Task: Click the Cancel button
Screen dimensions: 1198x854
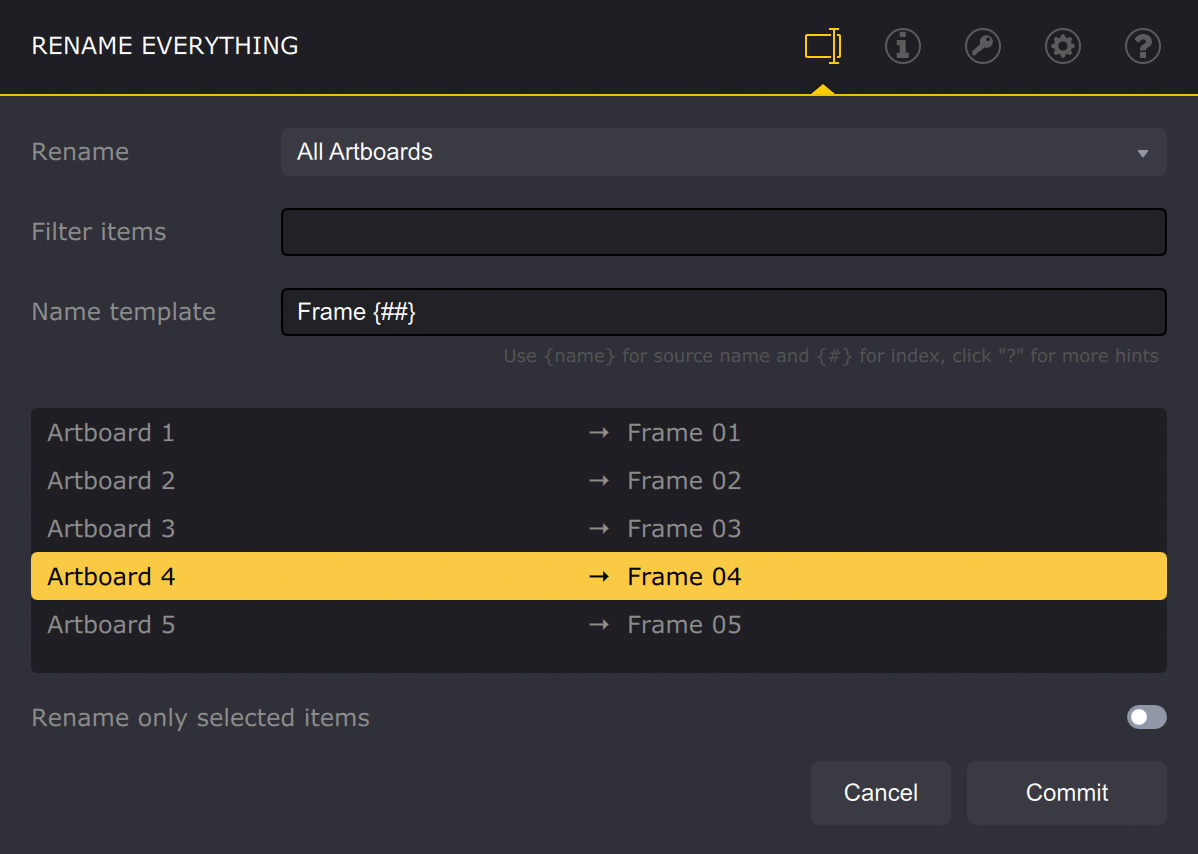Action: pyautogui.click(x=880, y=792)
